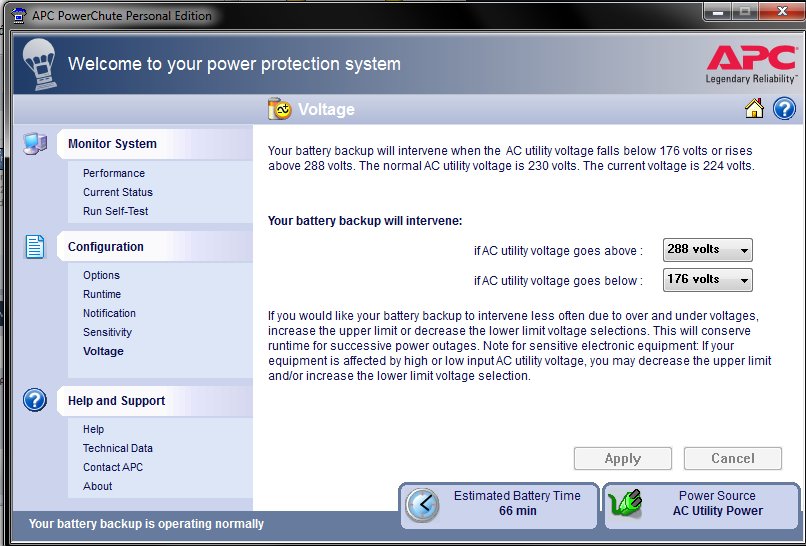View Technical Data page
806x546 pixels.
[x=118, y=448]
